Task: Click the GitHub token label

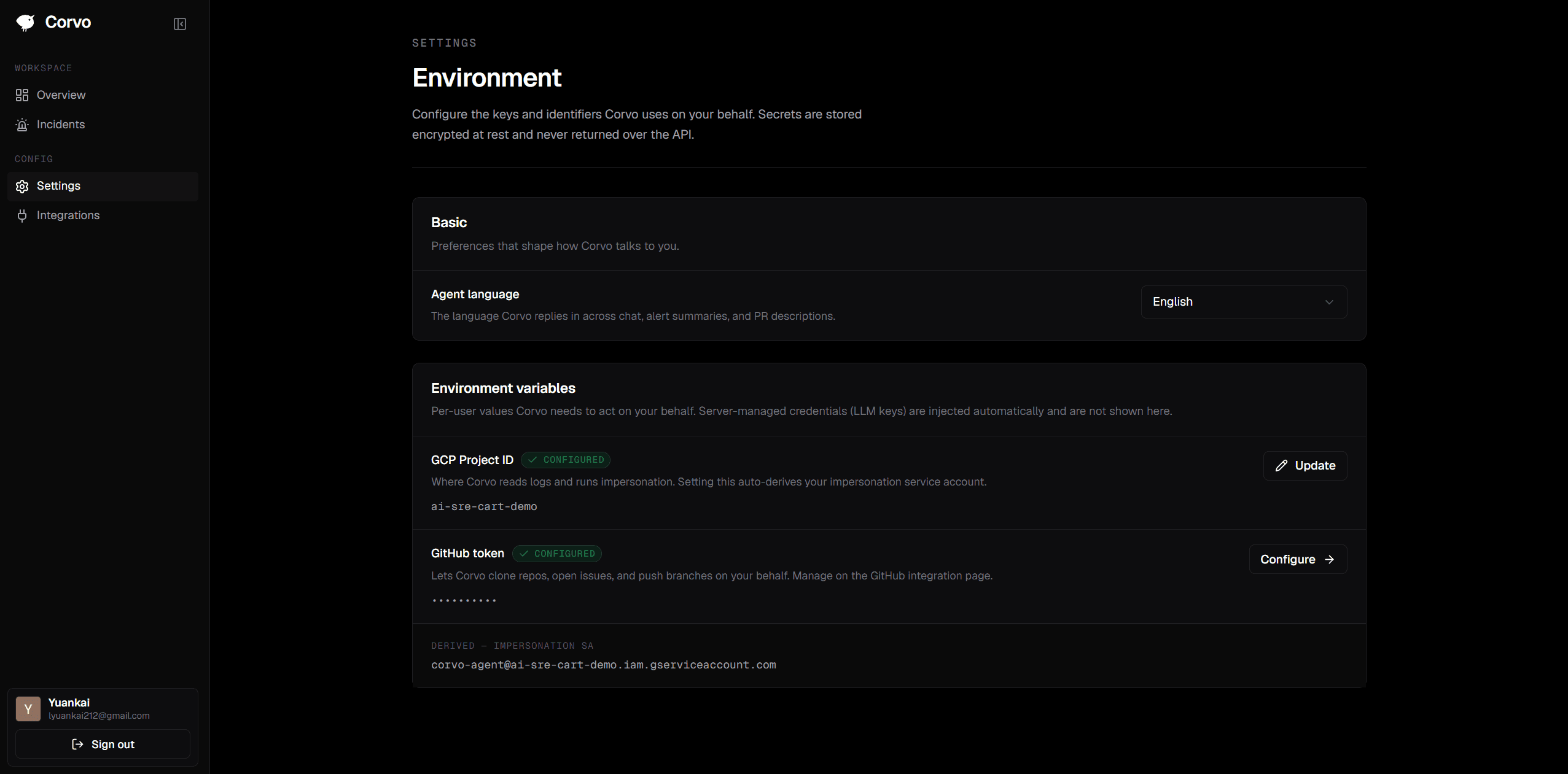Action: [467, 553]
